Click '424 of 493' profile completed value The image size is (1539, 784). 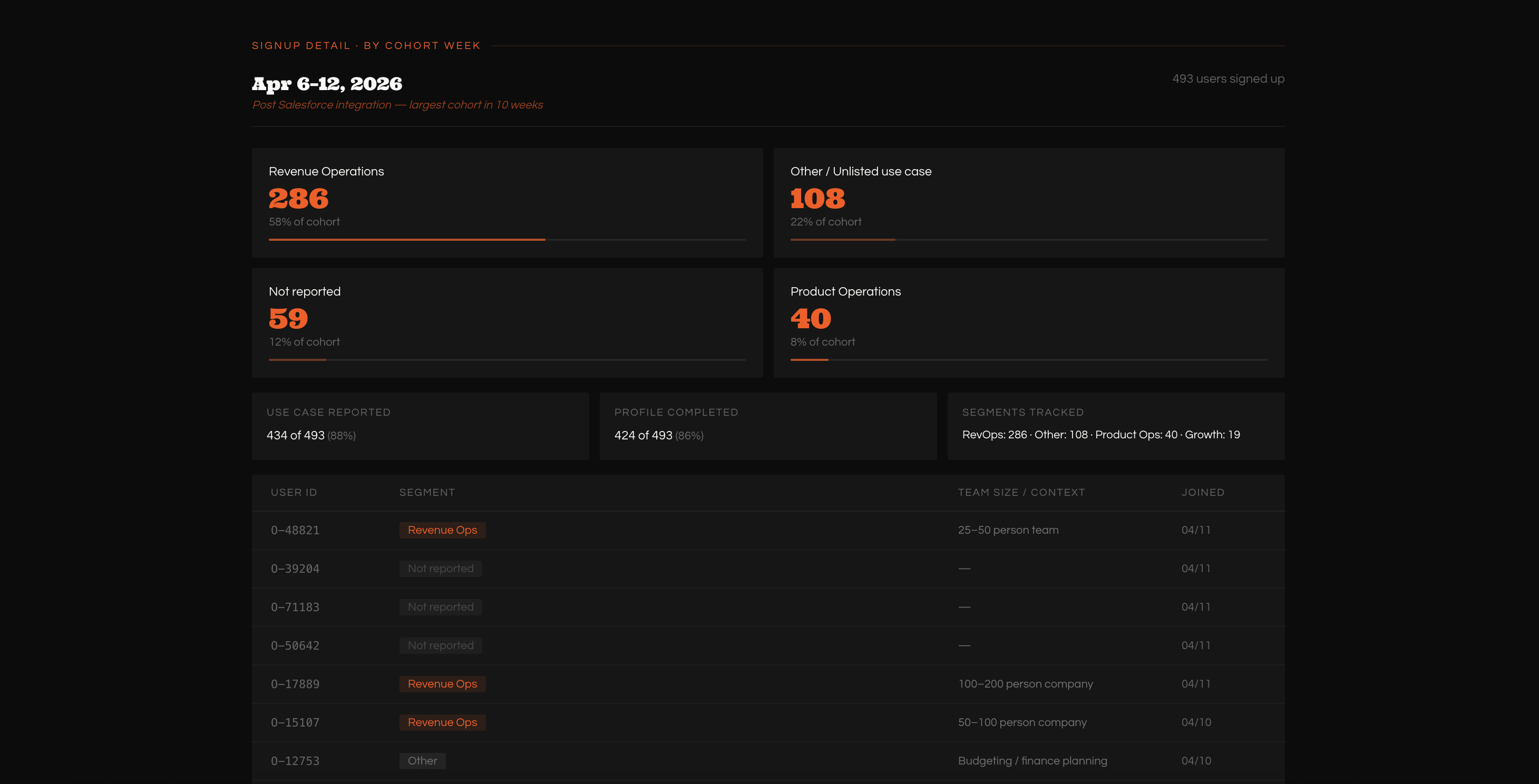(644, 435)
